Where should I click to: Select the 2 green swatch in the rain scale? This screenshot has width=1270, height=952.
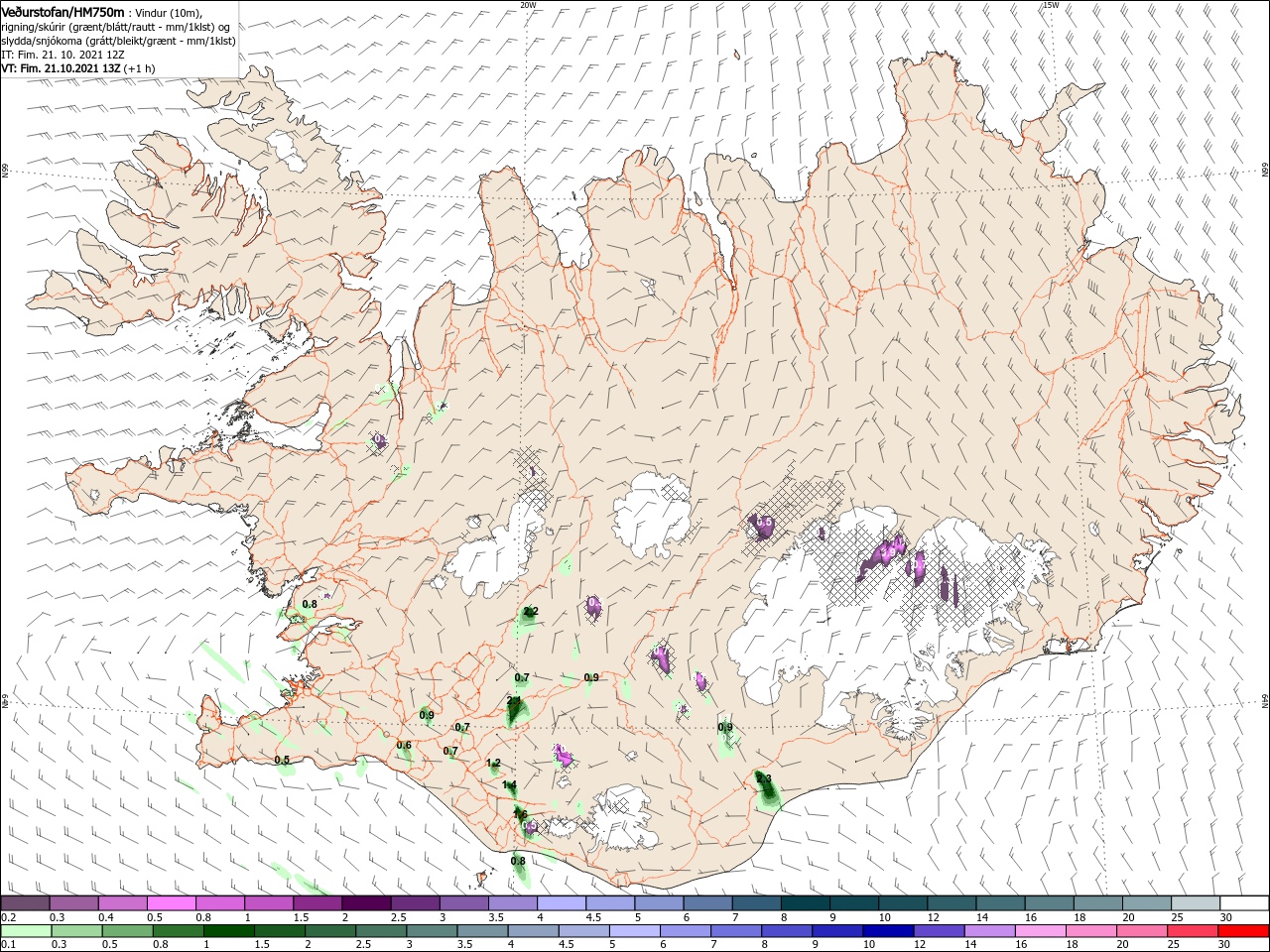[x=330, y=931]
